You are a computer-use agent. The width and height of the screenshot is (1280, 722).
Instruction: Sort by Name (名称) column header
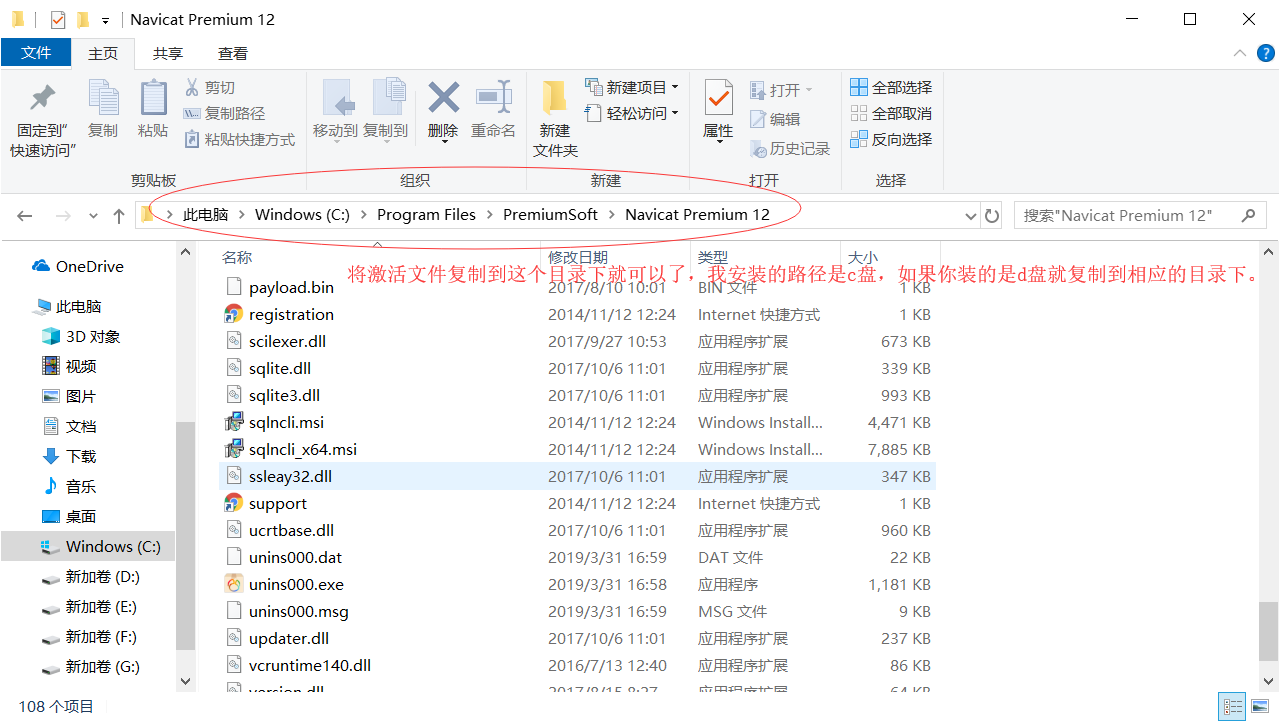(x=237, y=257)
